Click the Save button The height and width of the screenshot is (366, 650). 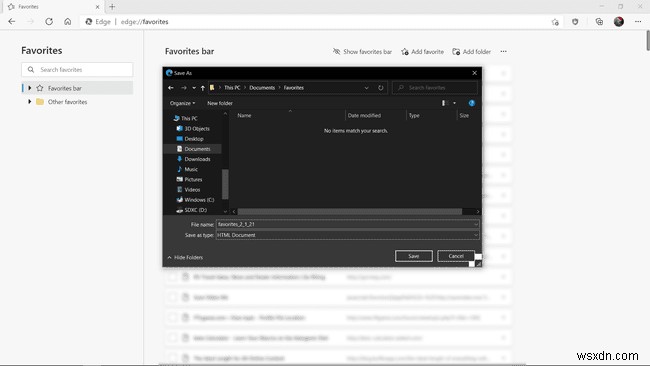click(414, 256)
